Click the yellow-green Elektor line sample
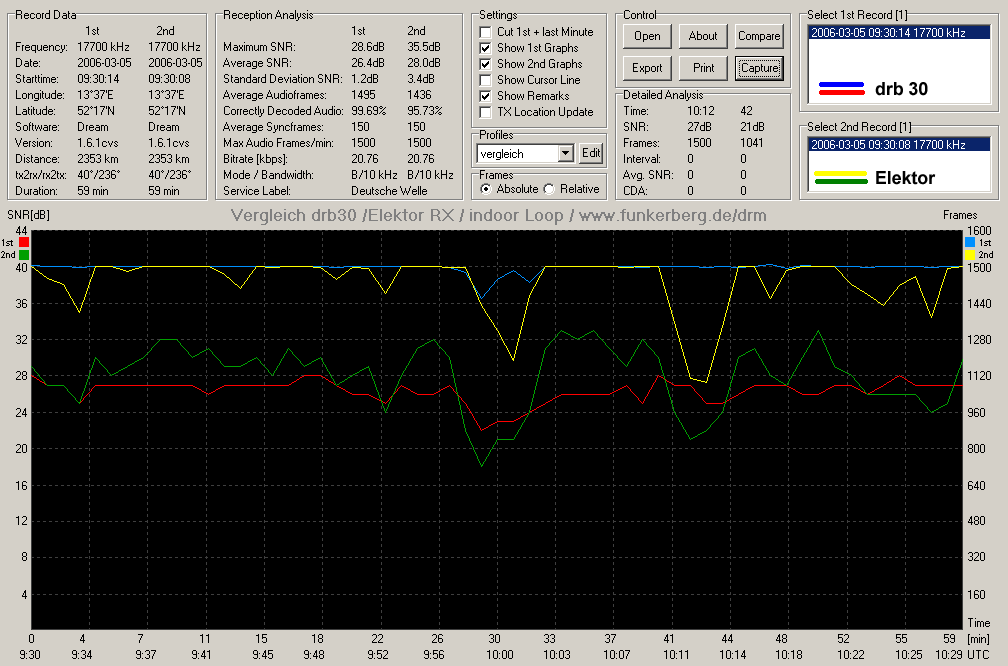The height and width of the screenshot is (666, 1008). coord(841,177)
